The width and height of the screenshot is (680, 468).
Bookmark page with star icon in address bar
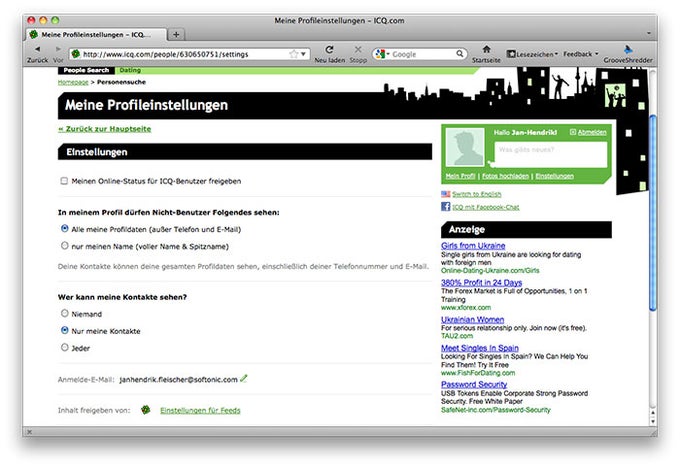click(x=294, y=54)
